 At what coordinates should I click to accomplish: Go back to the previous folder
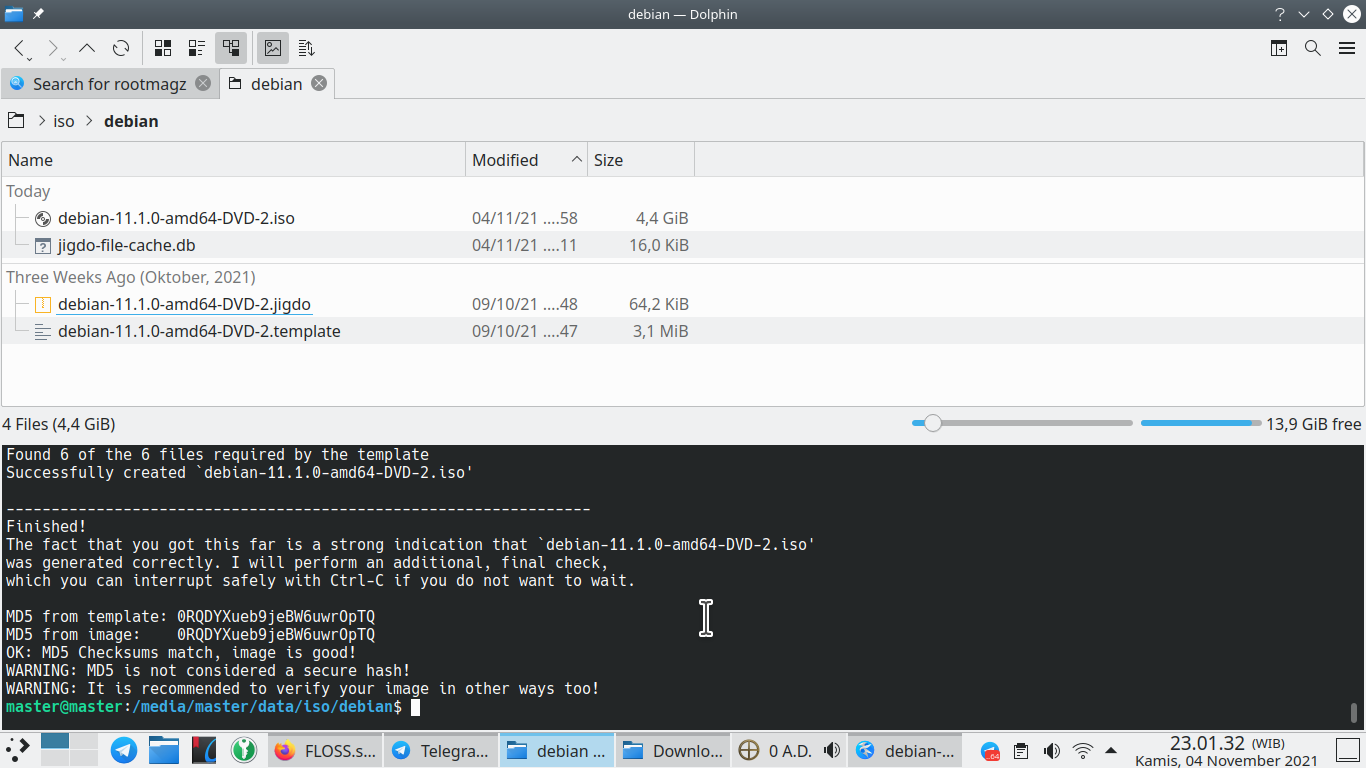point(19,48)
